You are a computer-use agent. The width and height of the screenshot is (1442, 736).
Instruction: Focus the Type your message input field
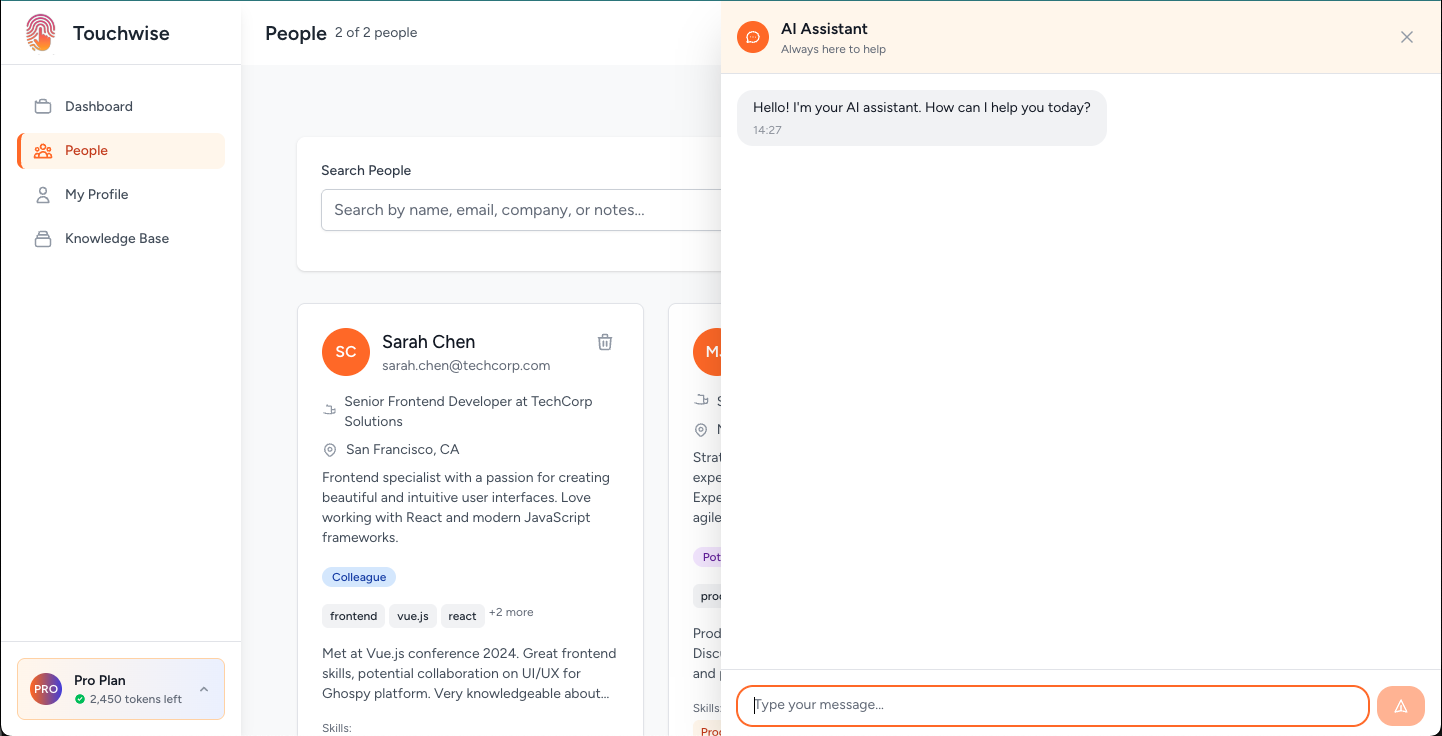[1052, 705]
